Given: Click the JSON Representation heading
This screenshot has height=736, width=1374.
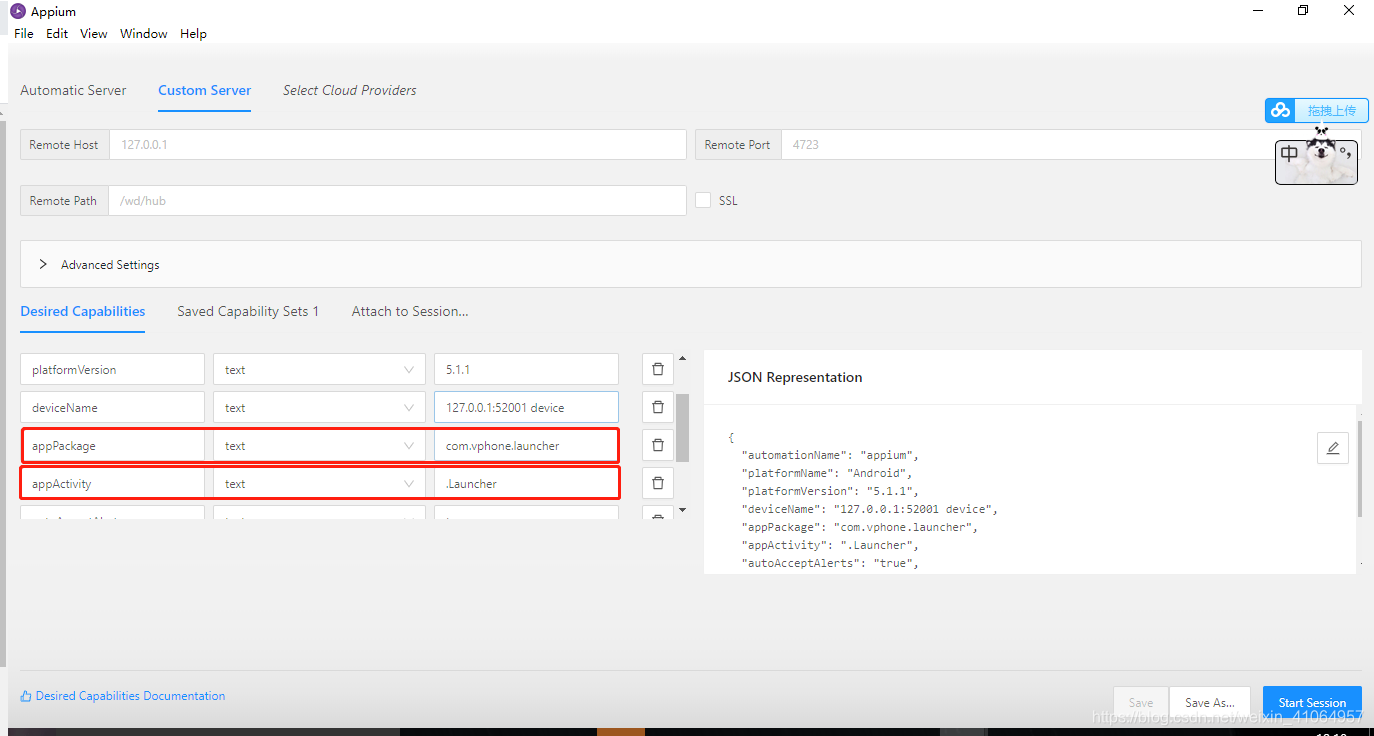Looking at the screenshot, I should point(795,377).
